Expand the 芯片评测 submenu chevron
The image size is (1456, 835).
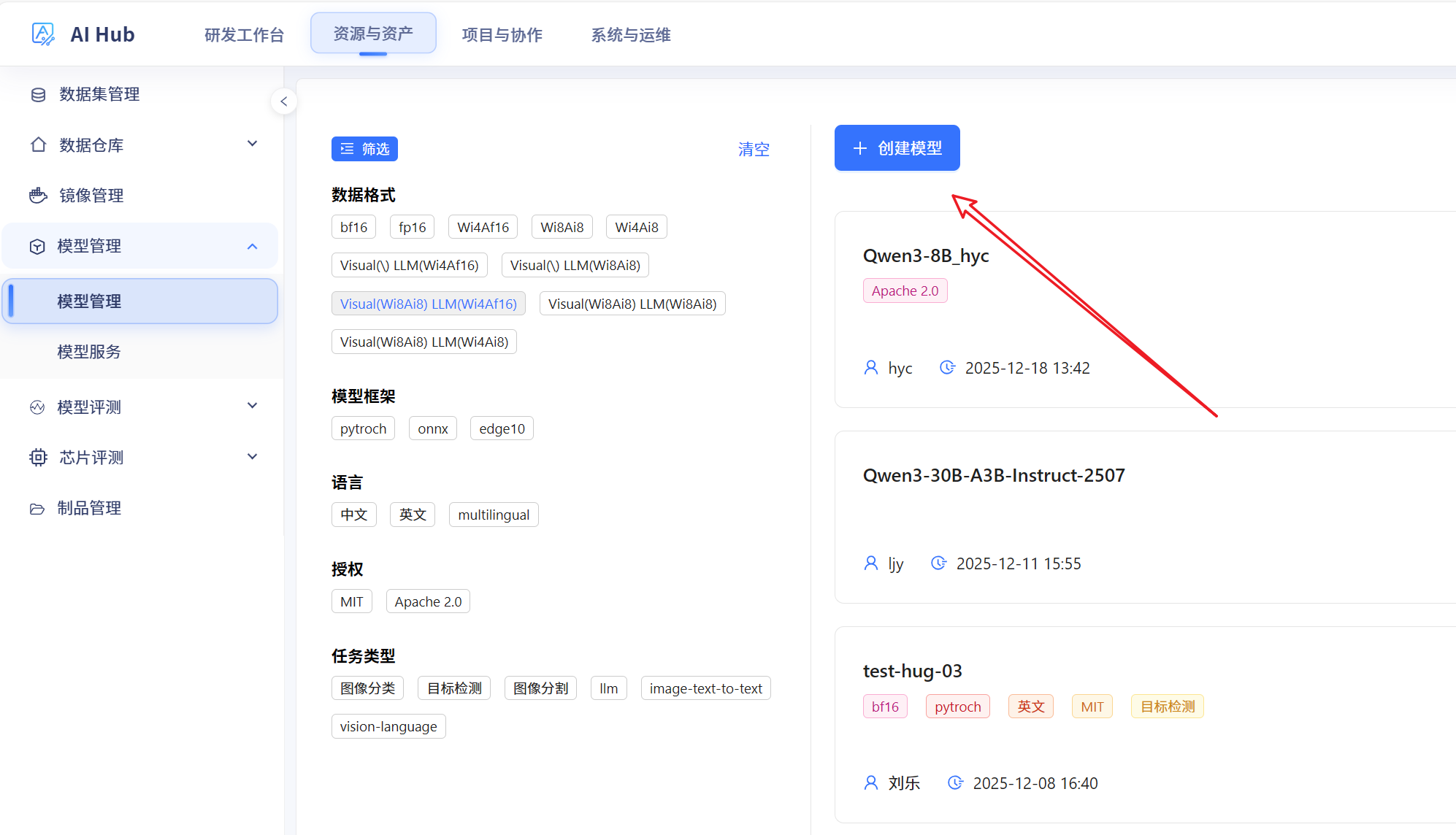(253, 457)
